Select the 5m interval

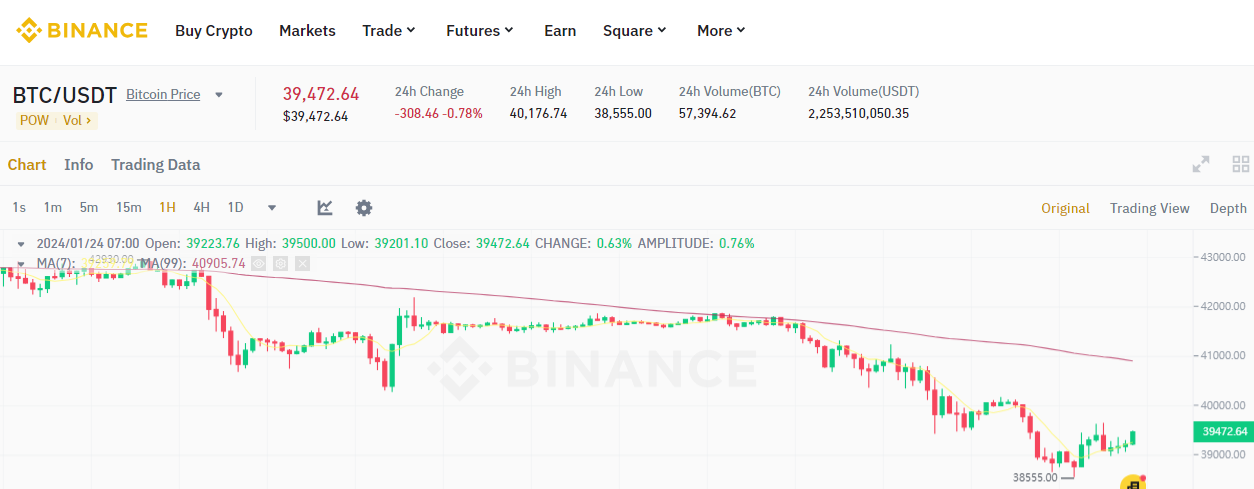pyautogui.click(x=89, y=207)
